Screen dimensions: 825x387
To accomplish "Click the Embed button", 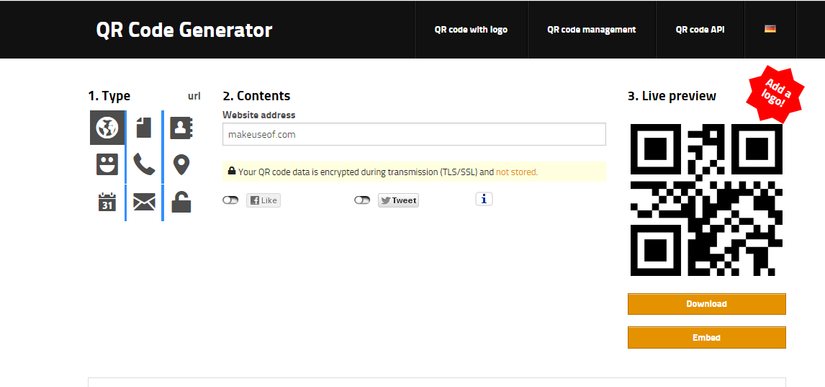I will click(x=707, y=338).
